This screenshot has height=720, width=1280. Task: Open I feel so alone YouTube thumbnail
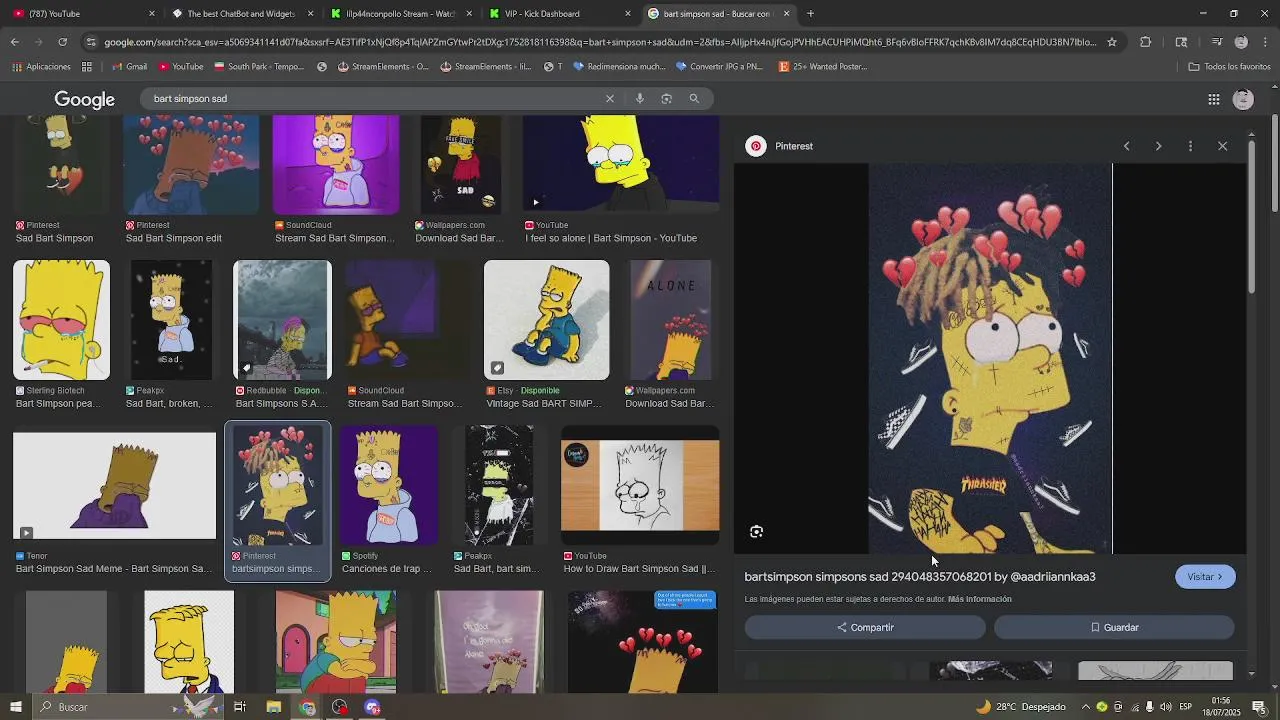[x=620, y=164]
